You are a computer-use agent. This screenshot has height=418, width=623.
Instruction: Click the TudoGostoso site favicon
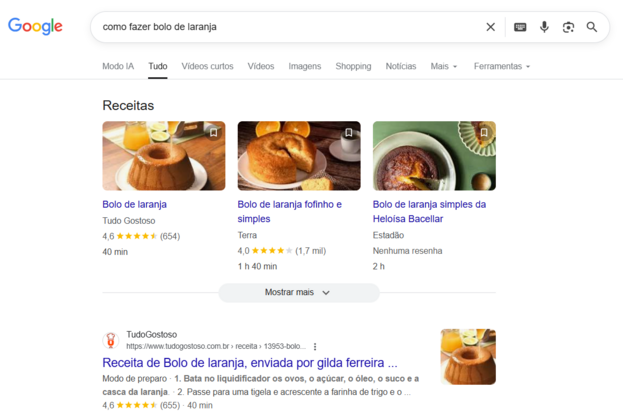pos(111,341)
